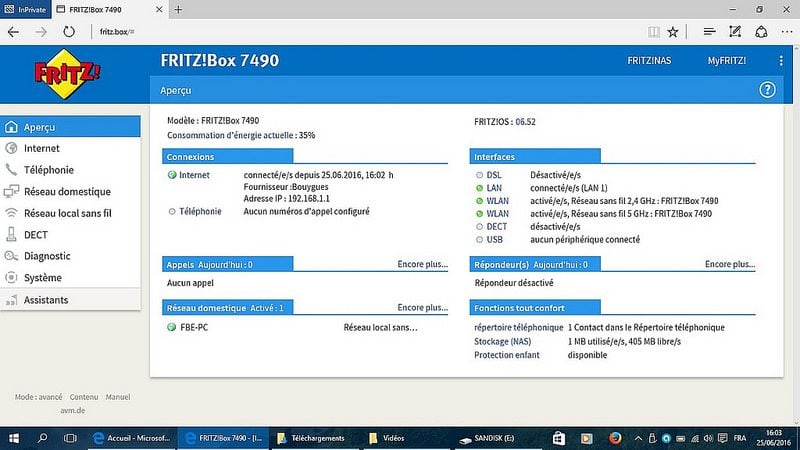Click Encore plus in Répondeur(s) section

(x=730, y=264)
